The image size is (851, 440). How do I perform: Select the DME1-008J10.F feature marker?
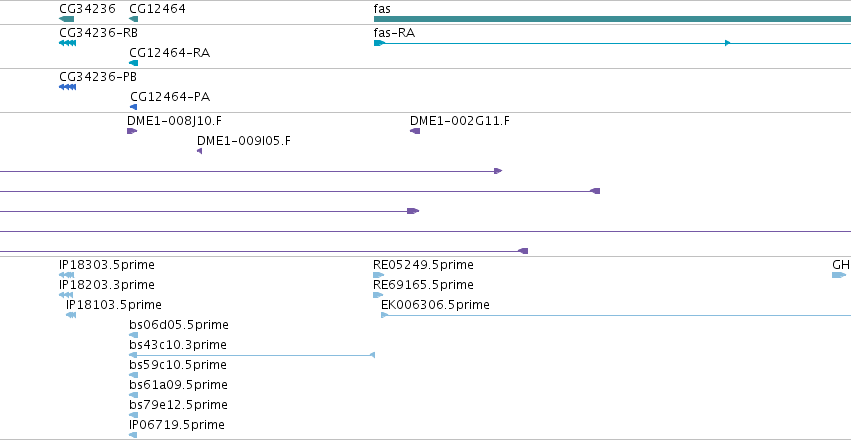pos(132,131)
